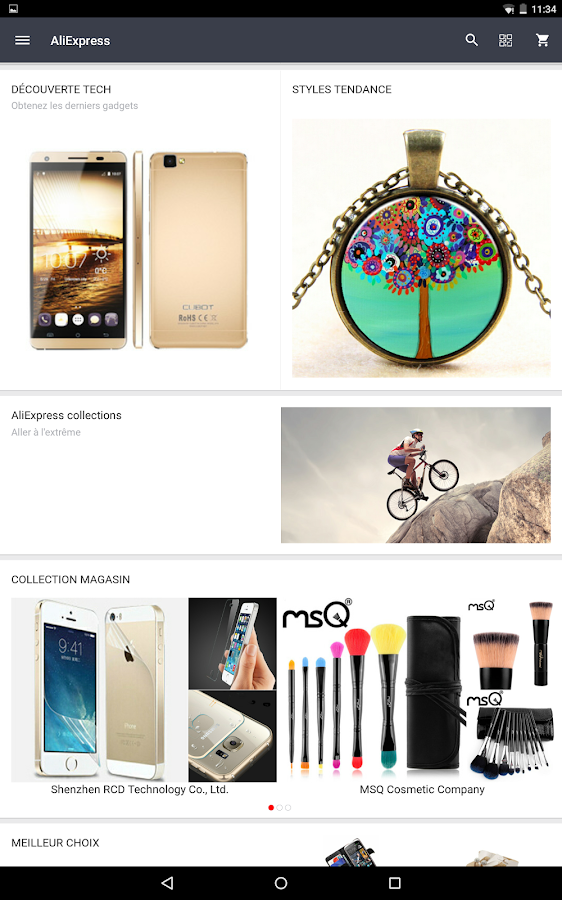
Task: Open the QR code scanner
Action: coord(505,40)
